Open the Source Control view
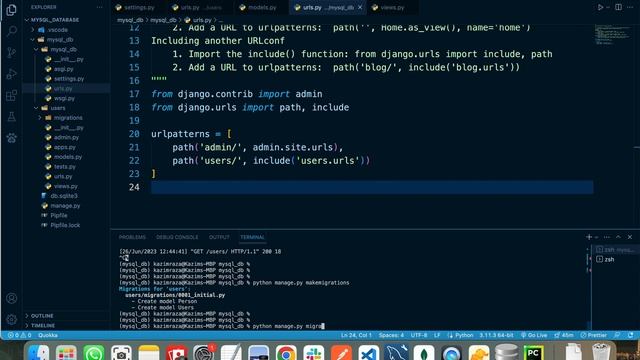The height and width of the screenshot is (360, 640). pos(11,52)
